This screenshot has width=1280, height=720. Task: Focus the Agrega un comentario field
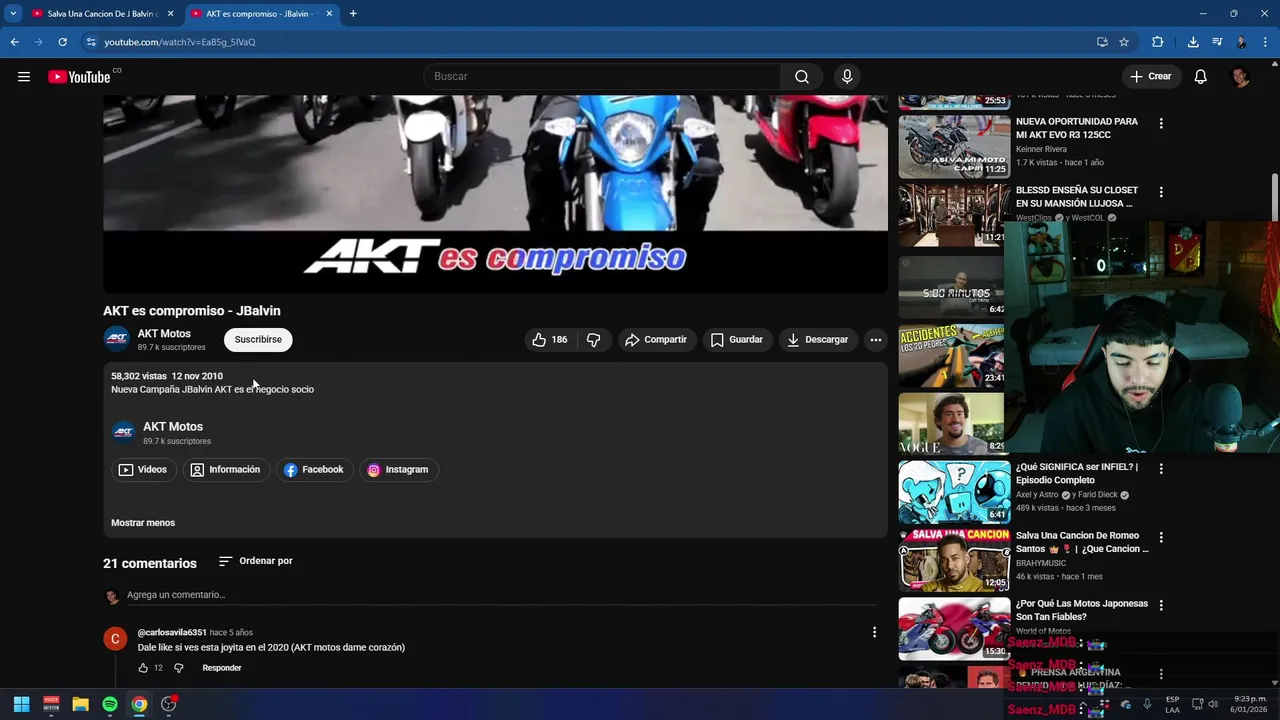502,595
